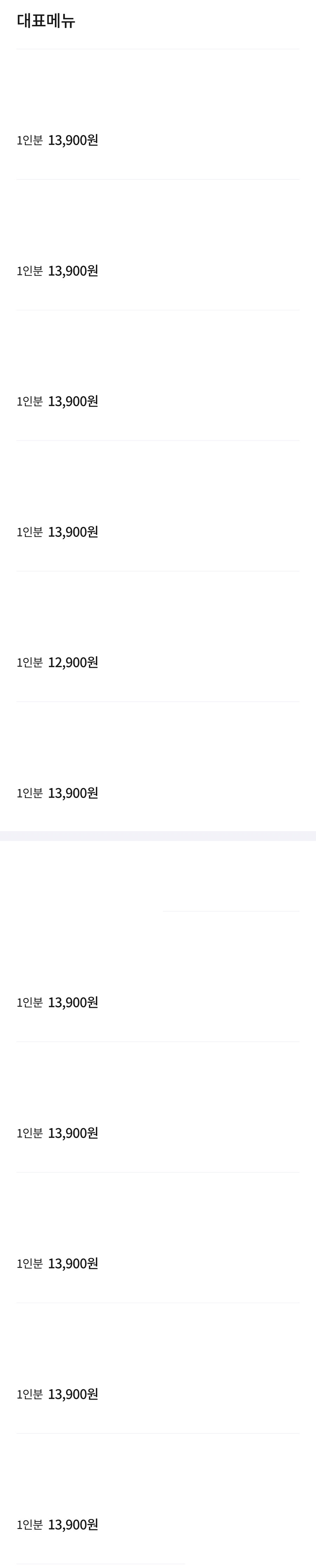This screenshot has height=1568, width=316.
Task: Click the last menu item's 1인분 label
Action: point(30,1525)
